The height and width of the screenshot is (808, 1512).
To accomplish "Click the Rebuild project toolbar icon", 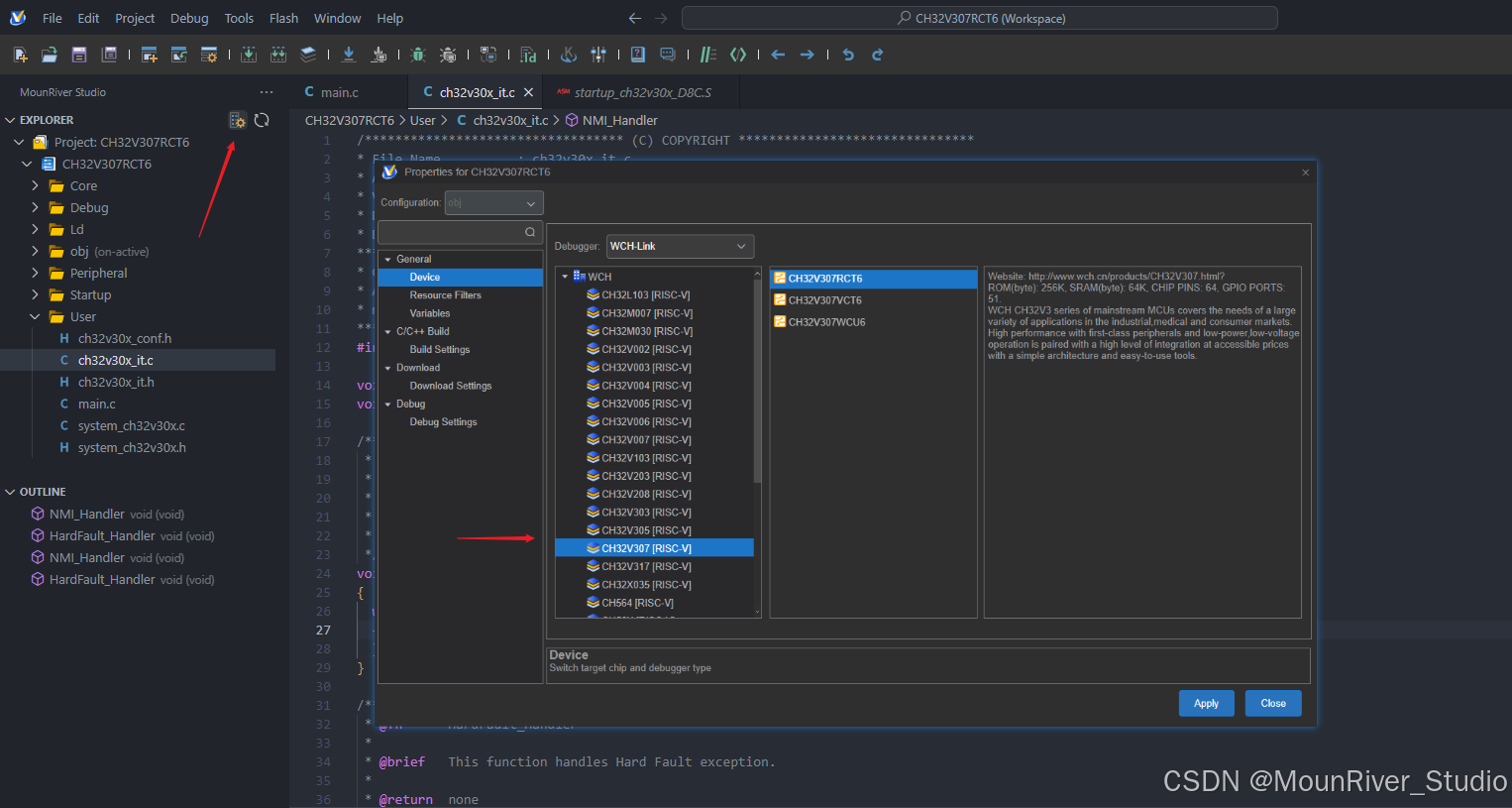I will [x=278, y=55].
